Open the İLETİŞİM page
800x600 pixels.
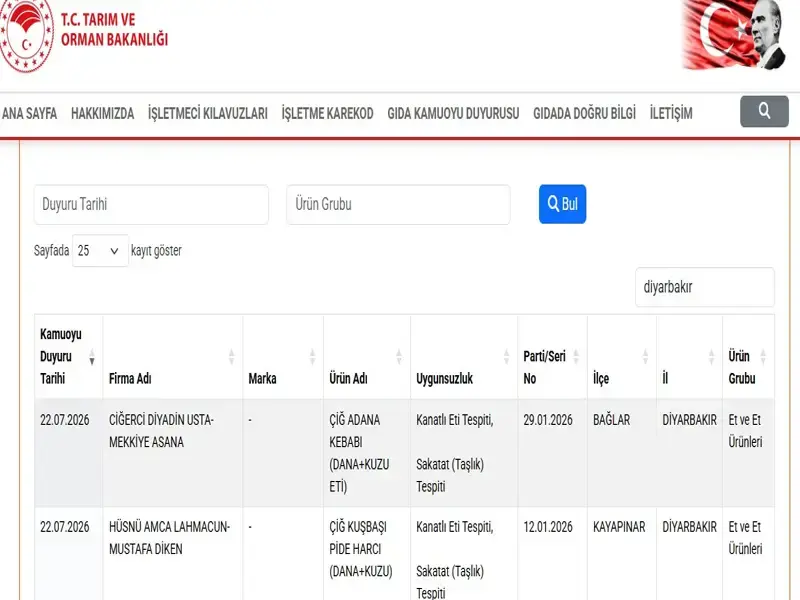tap(671, 113)
